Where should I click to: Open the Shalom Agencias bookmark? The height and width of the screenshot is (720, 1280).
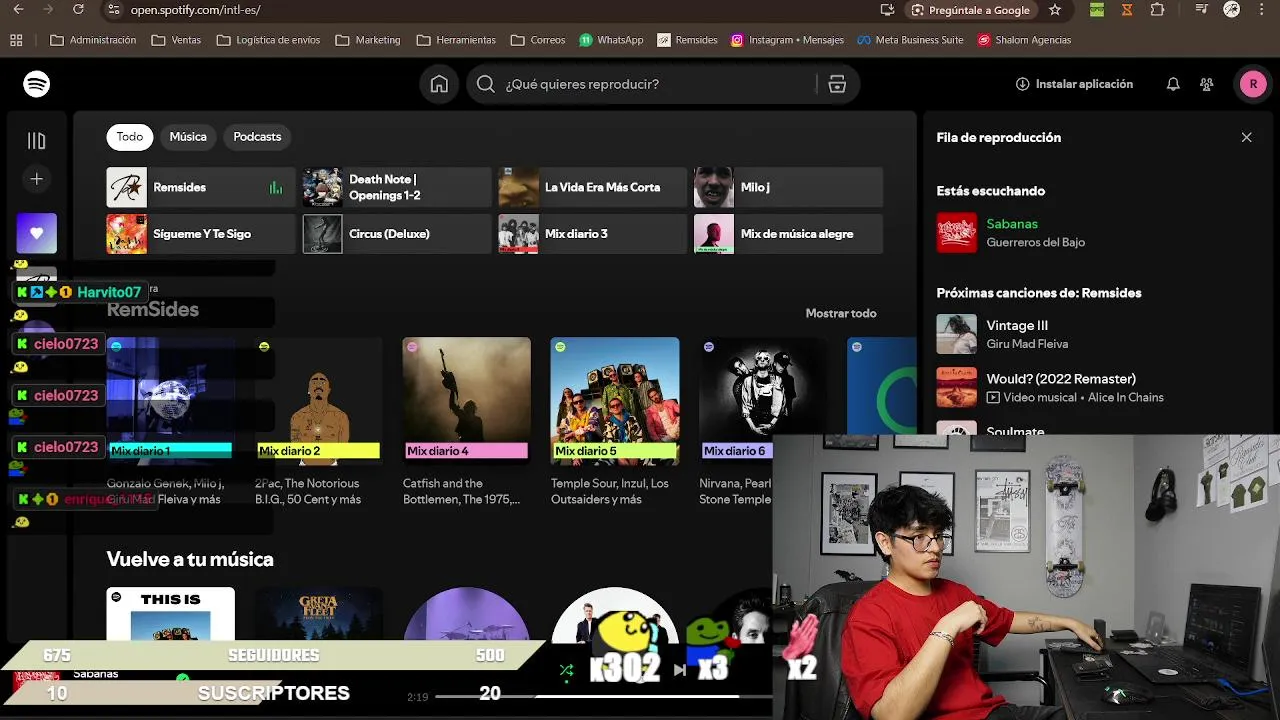(x=1024, y=40)
